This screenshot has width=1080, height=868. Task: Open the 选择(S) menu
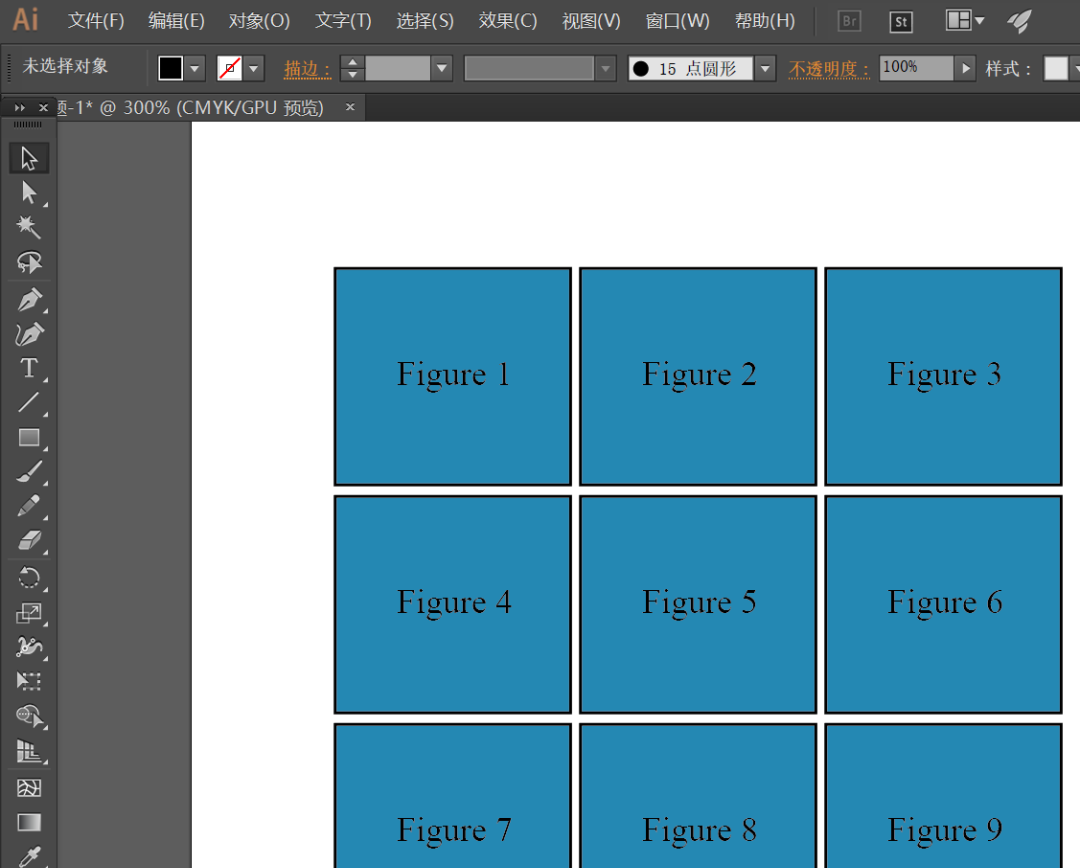(x=425, y=21)
